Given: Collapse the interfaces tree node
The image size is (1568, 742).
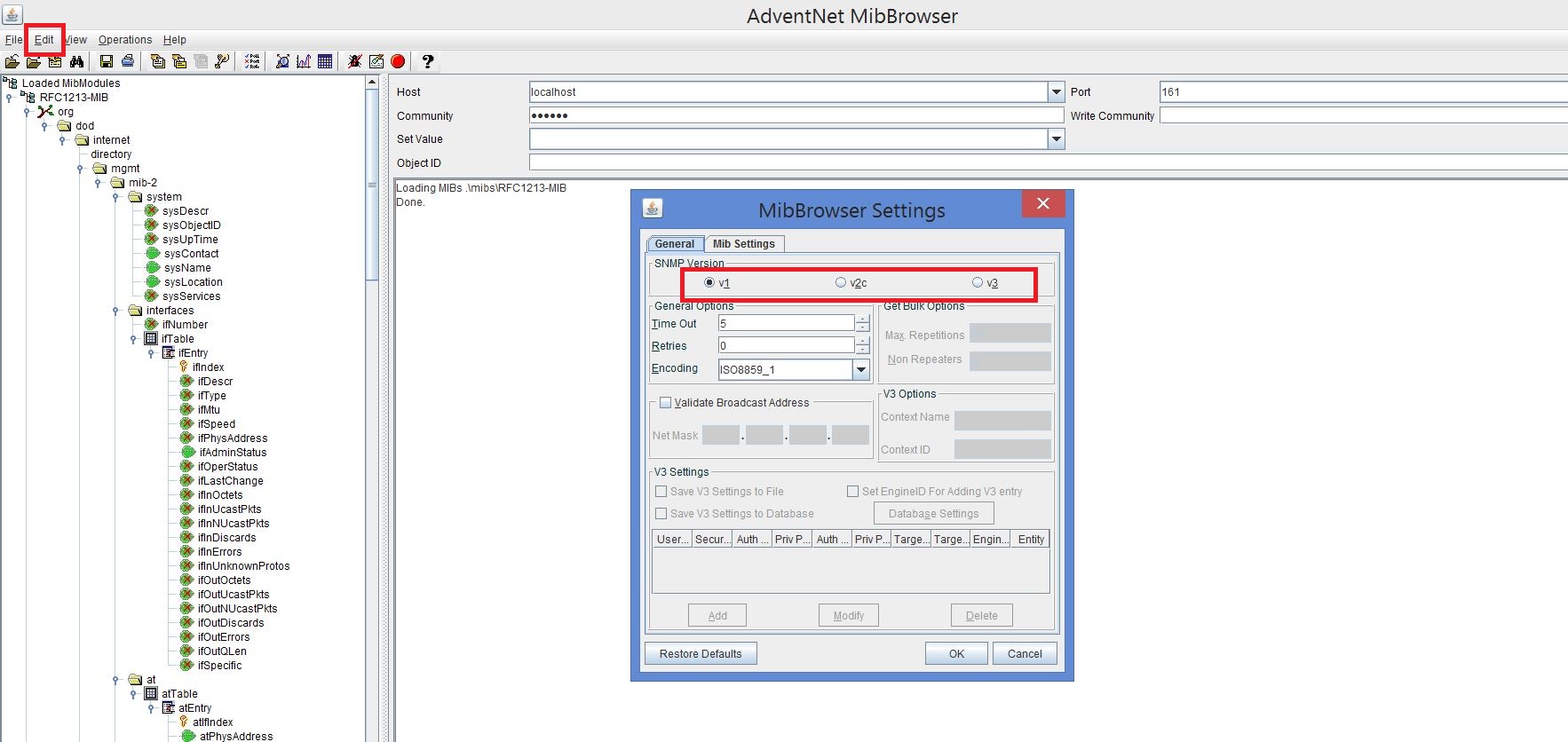Looking at the screenshot, I should tap(115, 311).
